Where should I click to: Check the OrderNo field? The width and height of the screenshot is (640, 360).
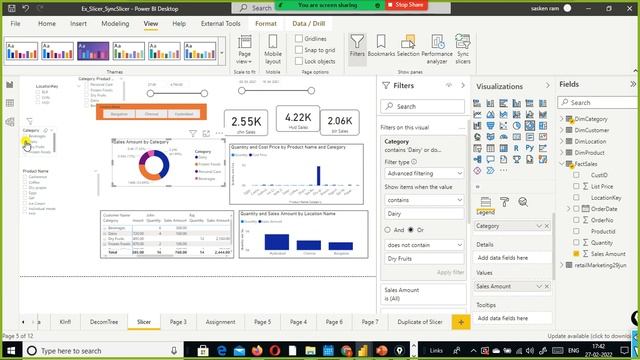(x=576, y=220)
